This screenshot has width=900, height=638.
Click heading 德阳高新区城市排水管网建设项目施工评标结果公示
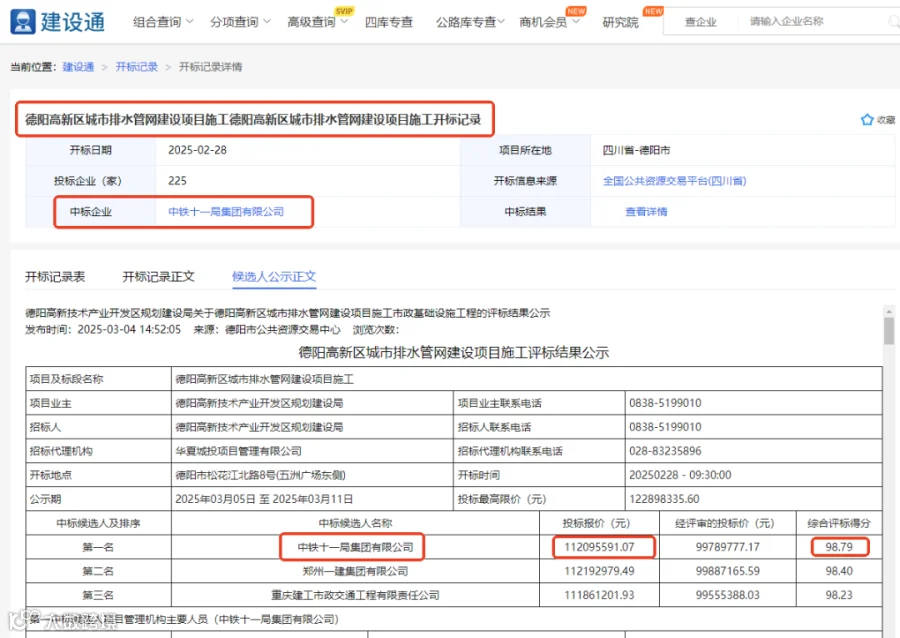453,352
